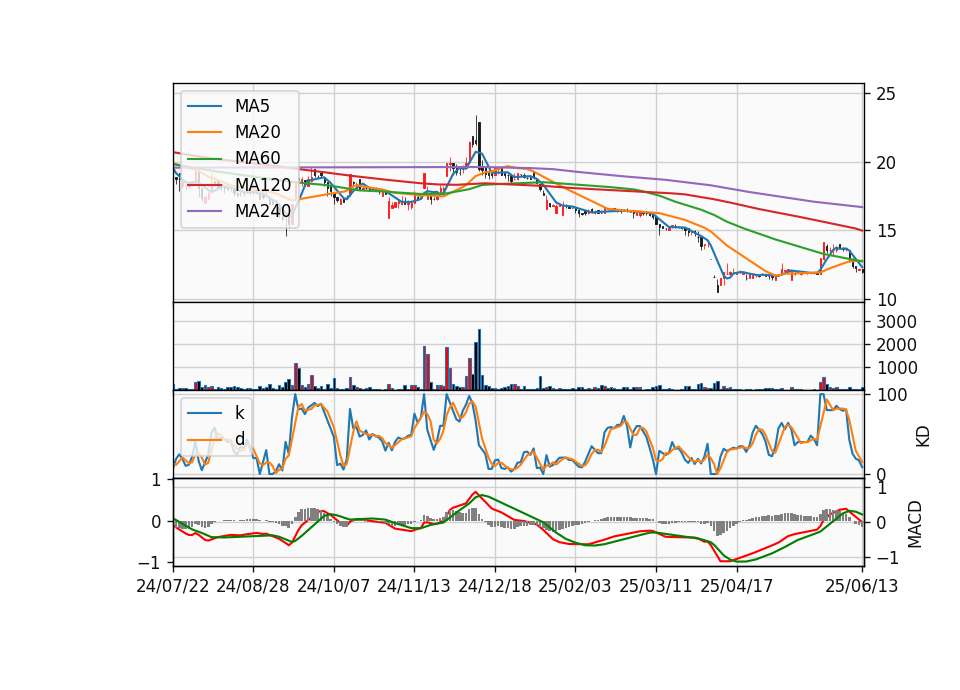Click the KD axis title
This screenshot has height=690, width=960.
923,437
